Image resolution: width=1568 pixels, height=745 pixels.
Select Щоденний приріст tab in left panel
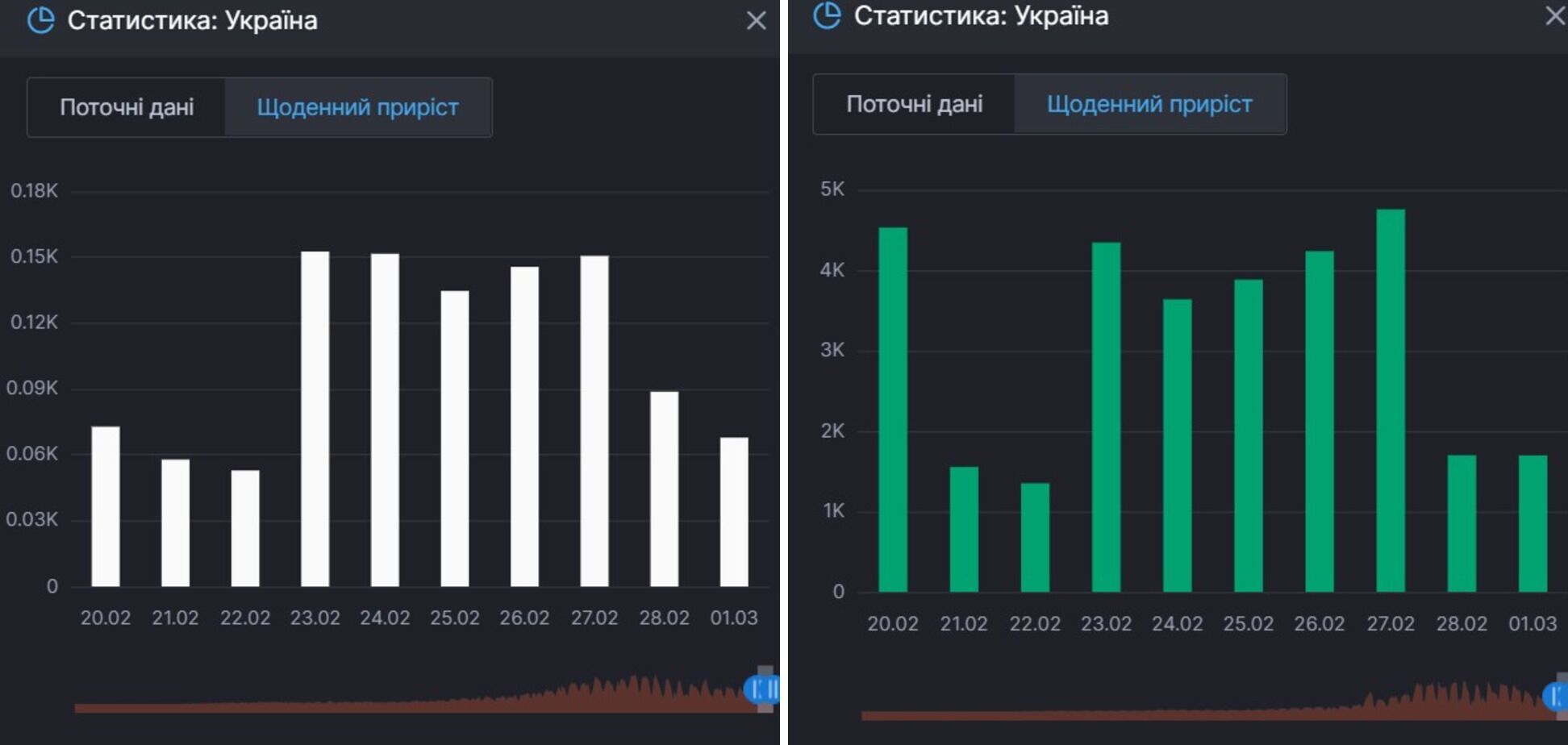click(x=357, y=107)
